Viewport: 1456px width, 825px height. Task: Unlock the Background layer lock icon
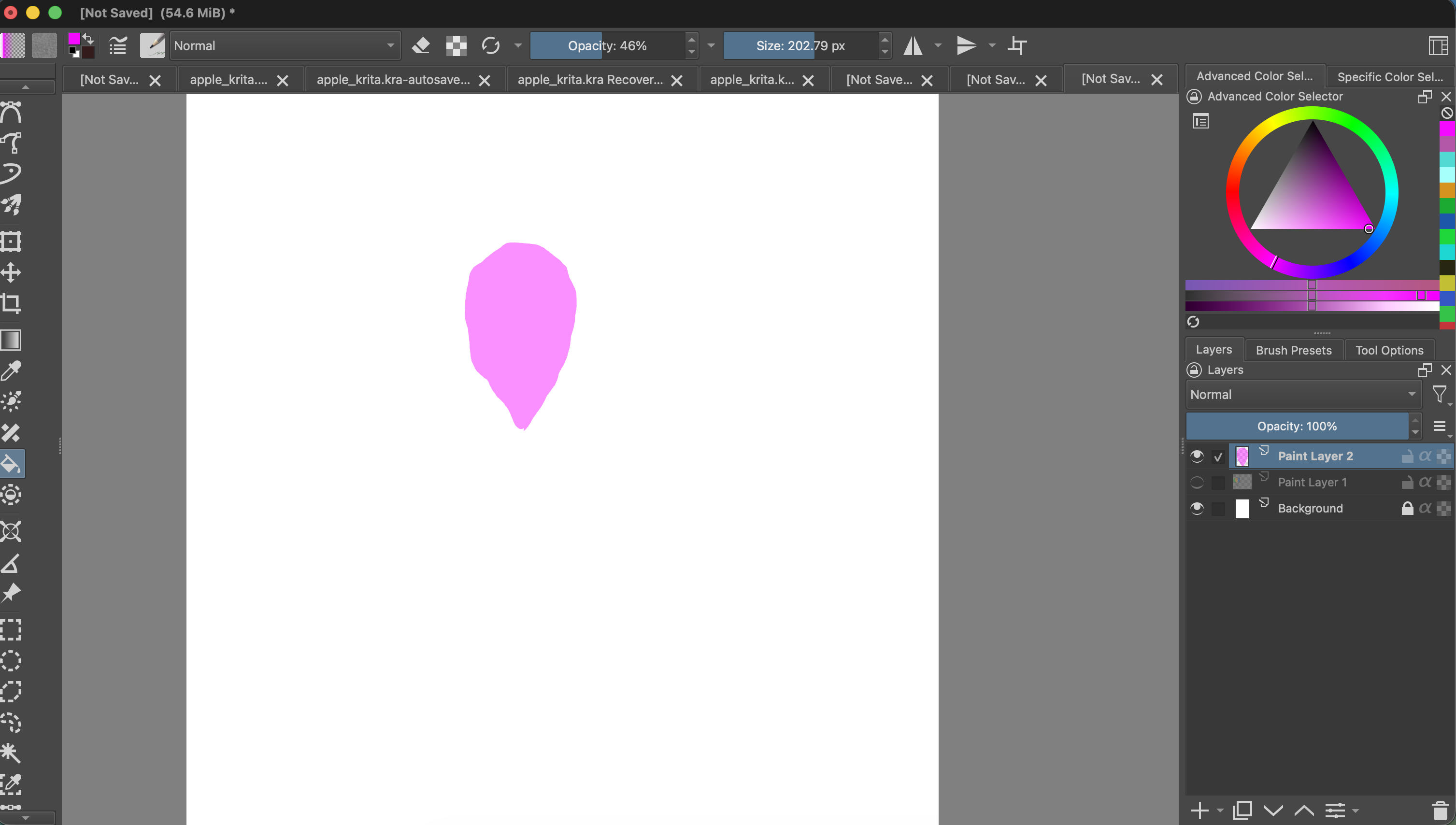pos(1407,508)
